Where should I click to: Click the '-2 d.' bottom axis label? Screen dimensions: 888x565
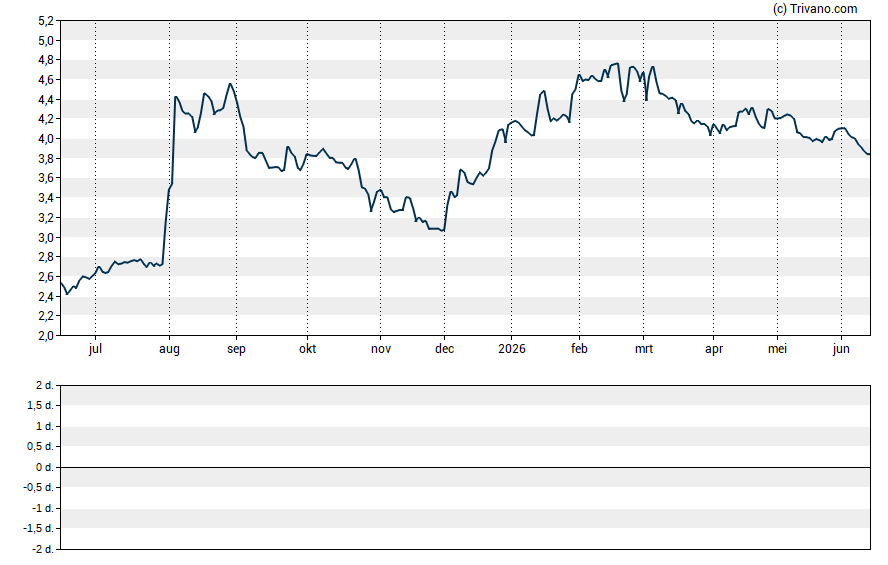pos(43,549)
